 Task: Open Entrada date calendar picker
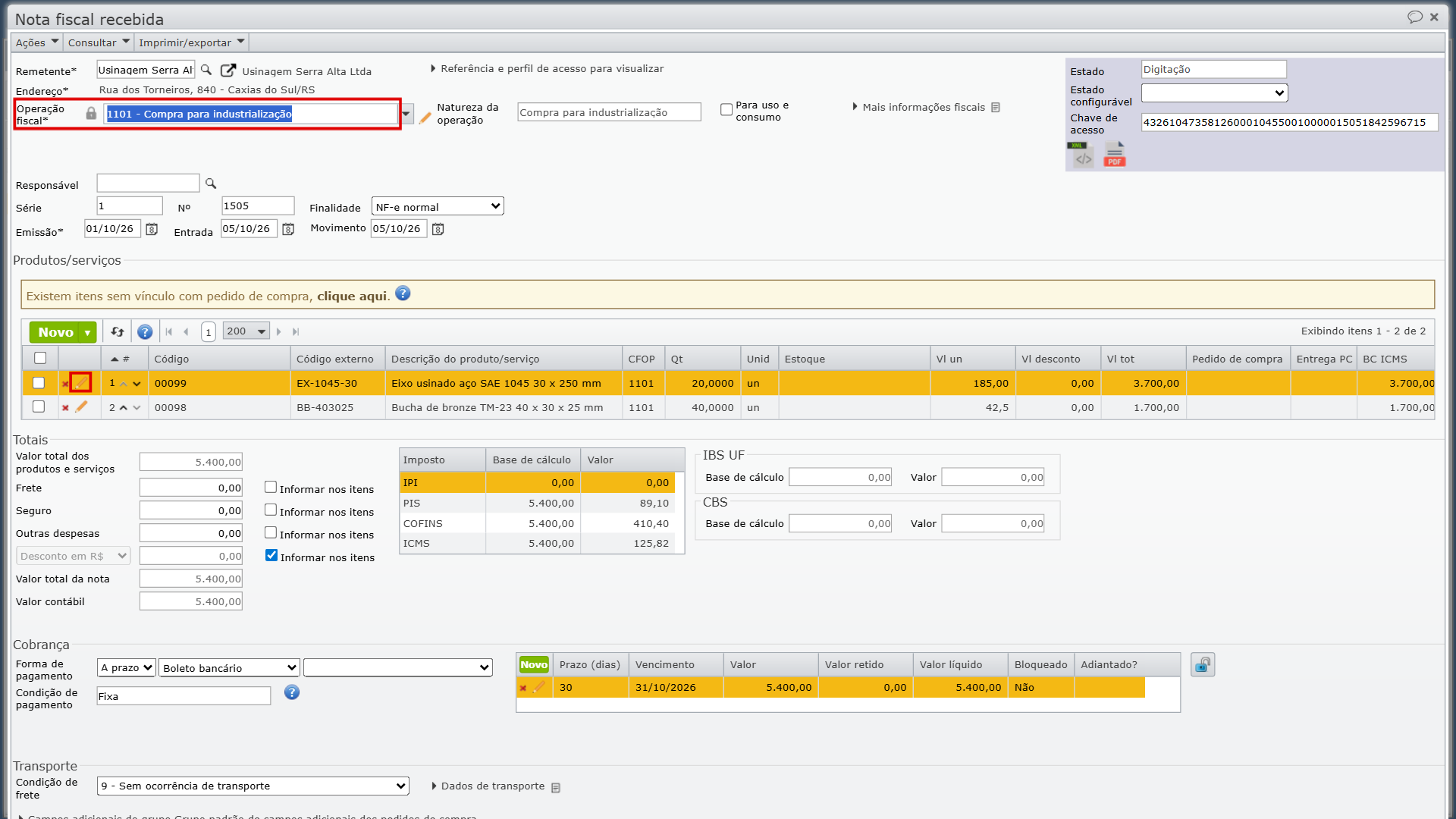click(x=288, y=229)
